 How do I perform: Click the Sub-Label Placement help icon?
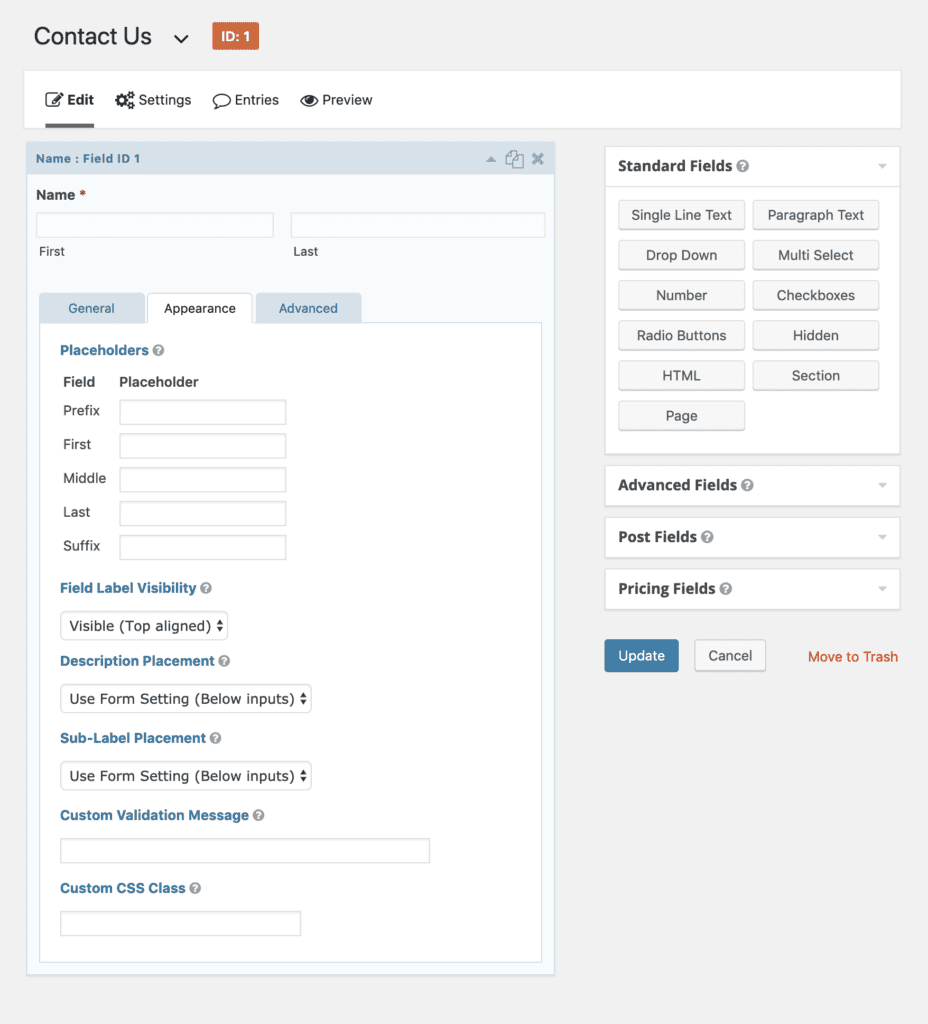(216, 739)
